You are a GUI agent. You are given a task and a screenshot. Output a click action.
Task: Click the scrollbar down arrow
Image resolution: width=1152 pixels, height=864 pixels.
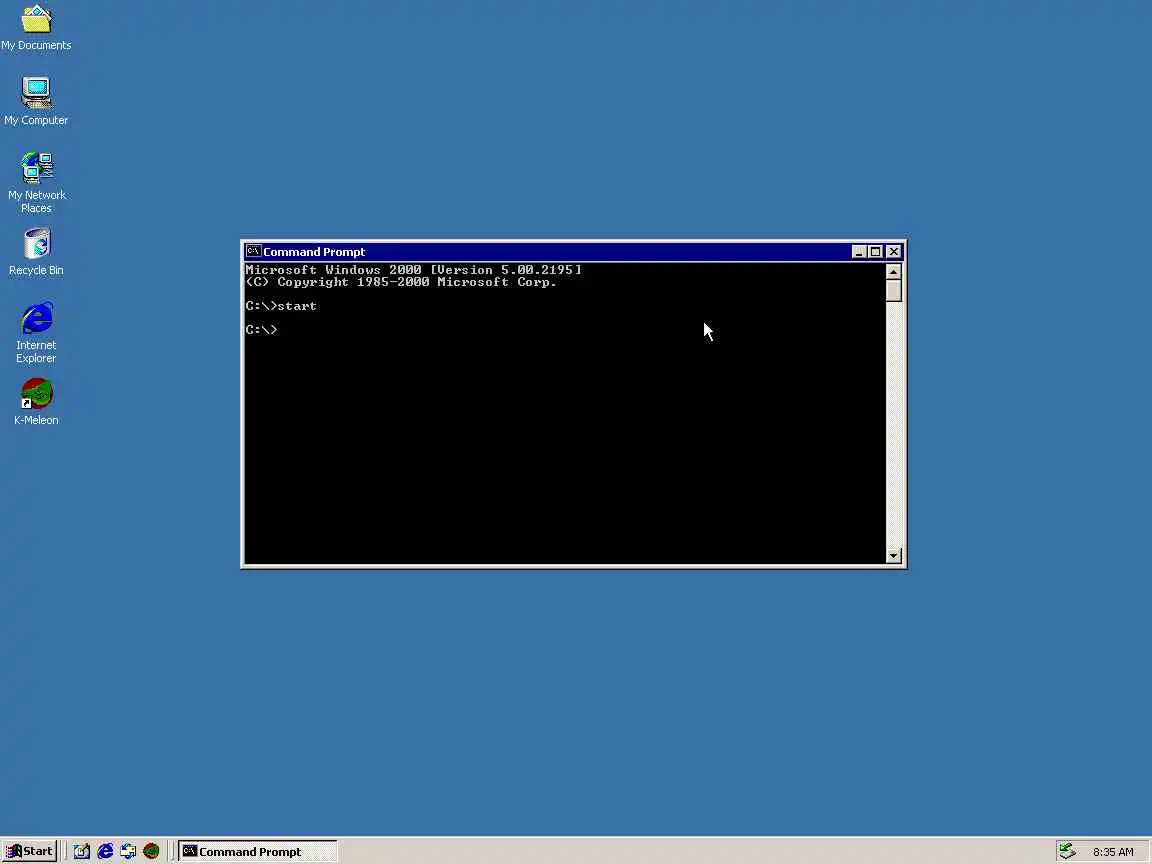click(893, 556)
